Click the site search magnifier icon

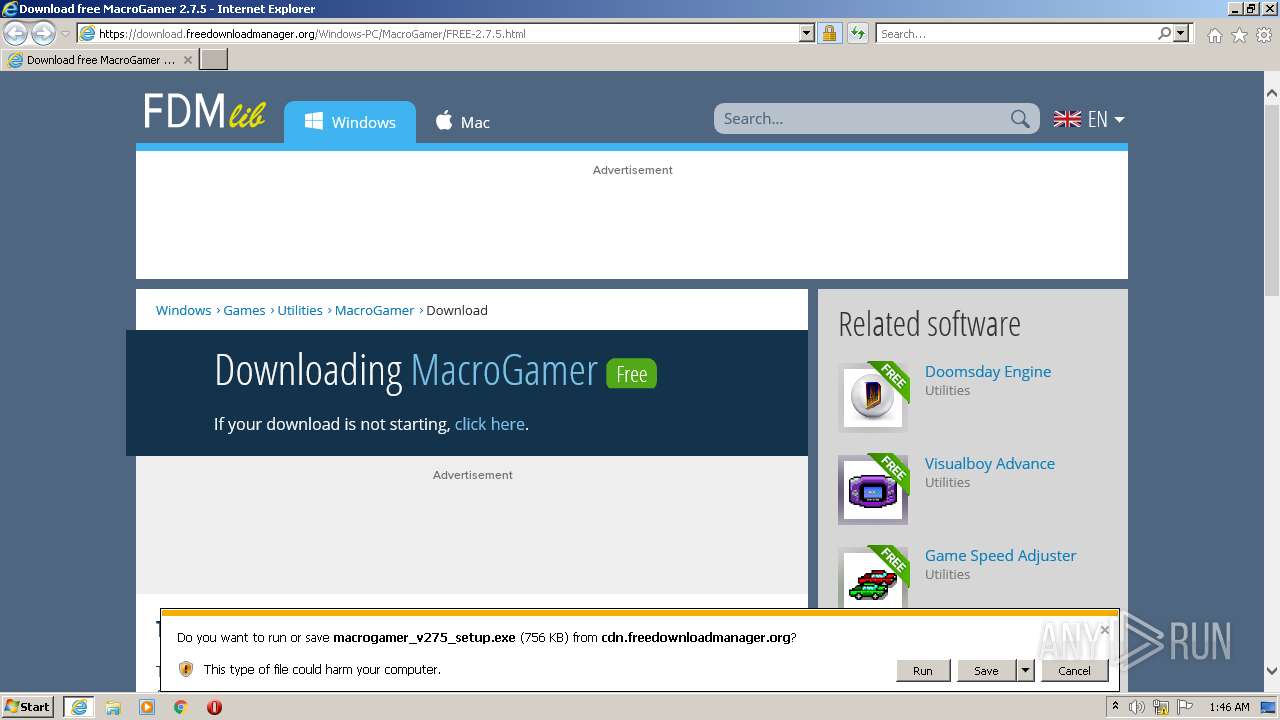(x=1020, y=119)
